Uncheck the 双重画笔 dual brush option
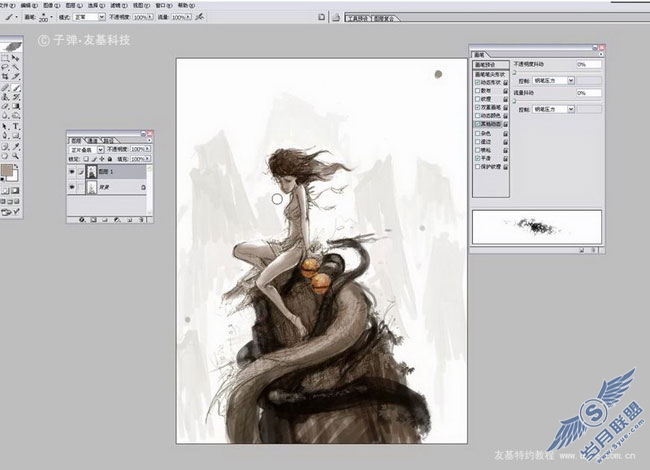Viewport: 650px width, 470px height. [477, 107]
